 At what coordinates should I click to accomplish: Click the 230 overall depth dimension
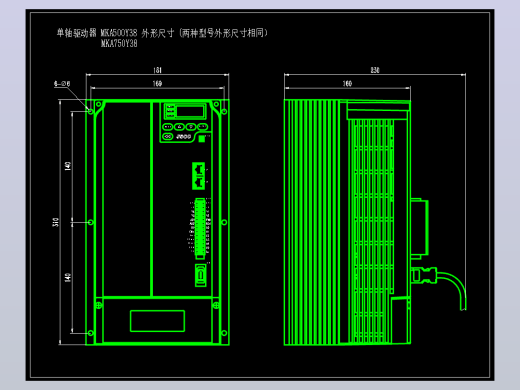tap(375, 70)
